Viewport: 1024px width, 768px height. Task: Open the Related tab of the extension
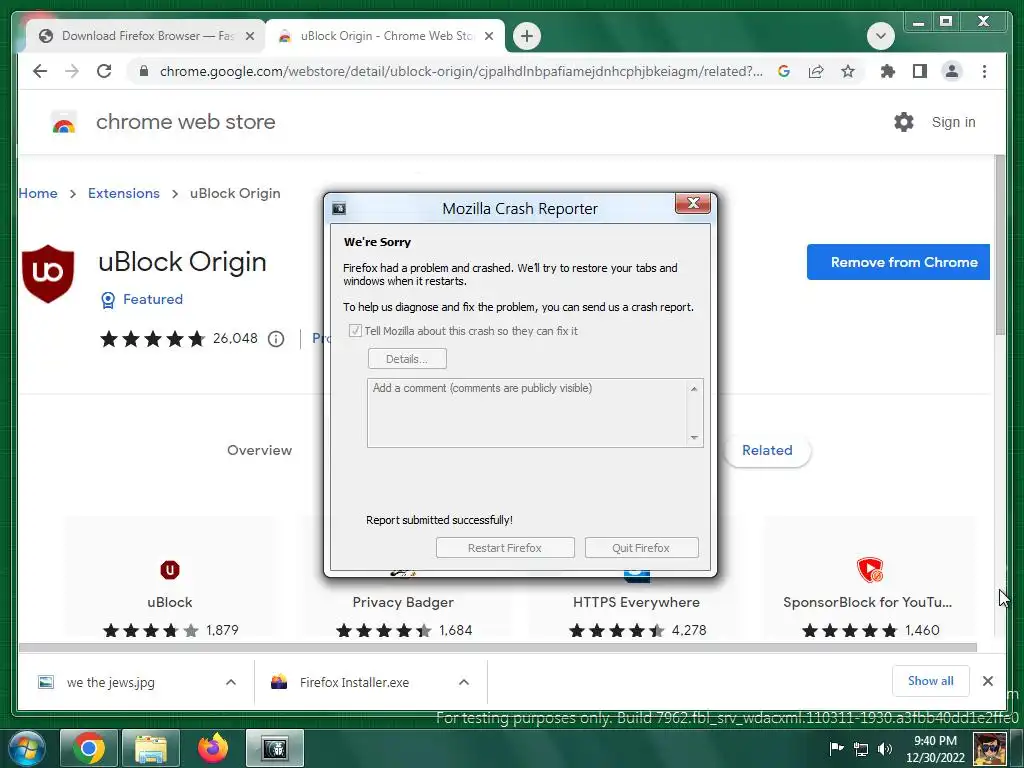pos(767,450)
